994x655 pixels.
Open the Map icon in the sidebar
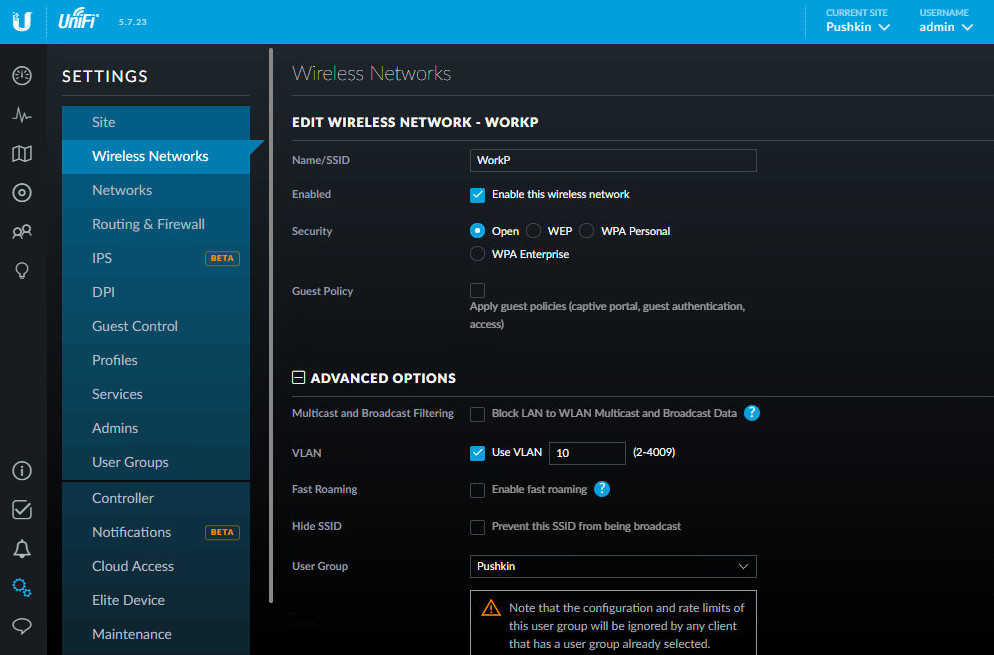(22, 153)
